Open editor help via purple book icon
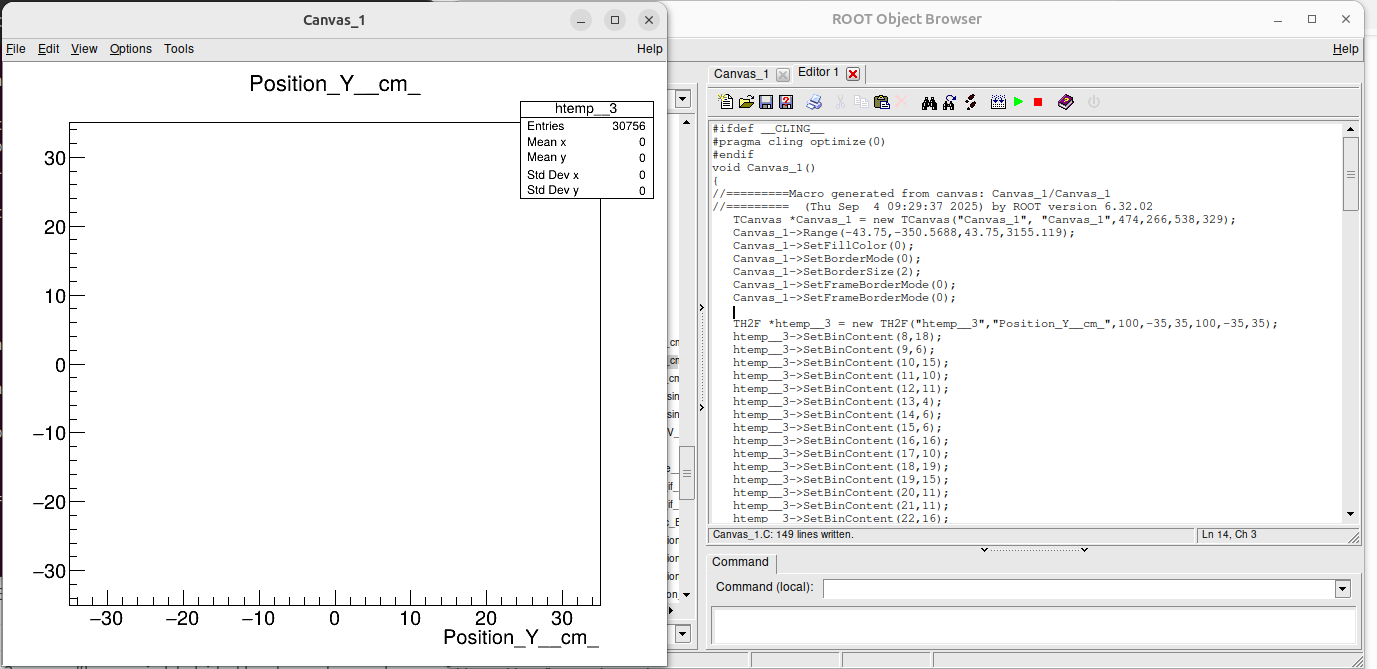Screen dimensions: 1377x669 point(1066,102)
